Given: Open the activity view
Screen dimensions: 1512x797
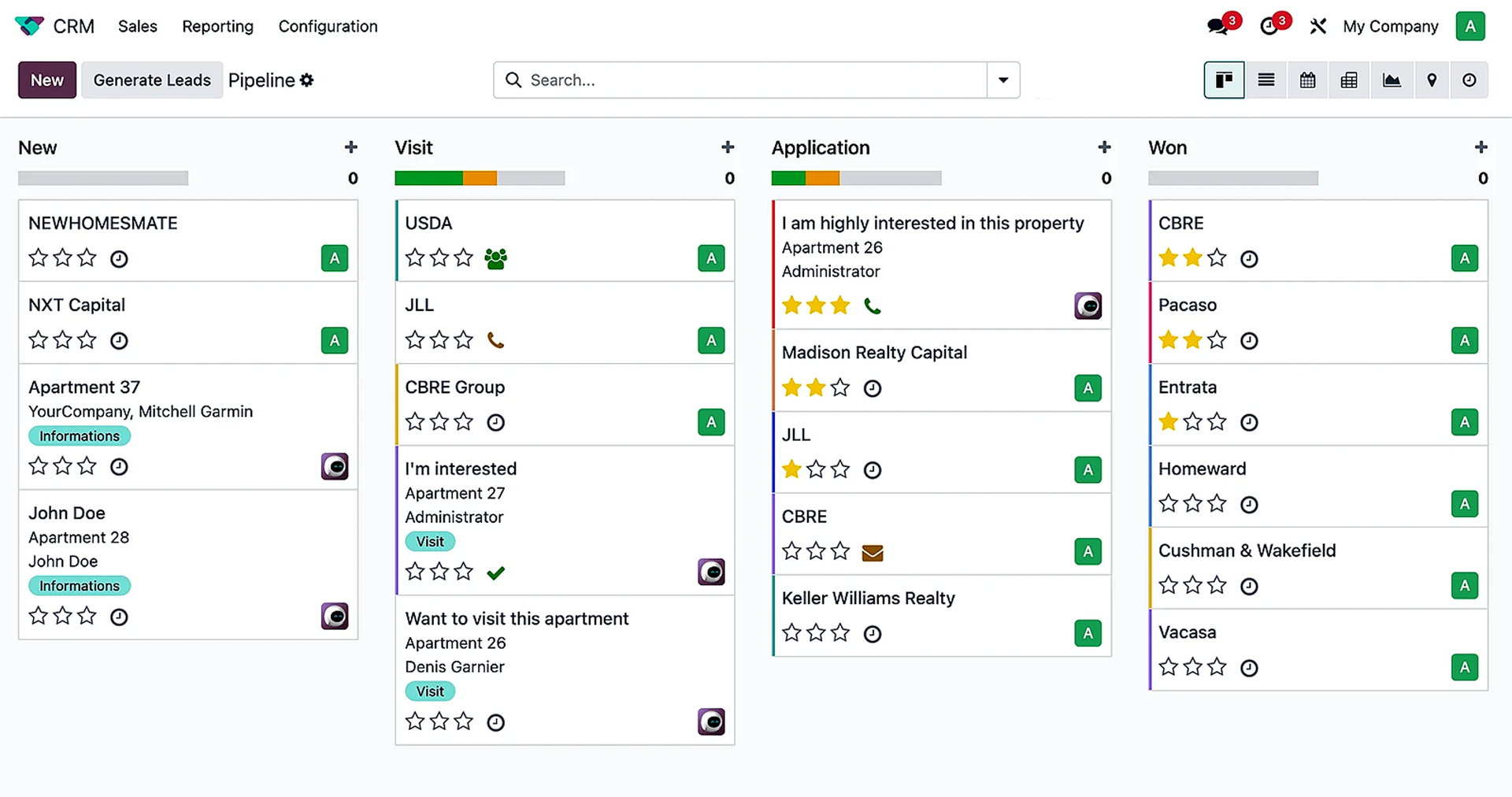Looking at the screenshot, I should pyautogui.click(x=1469, y=80).
